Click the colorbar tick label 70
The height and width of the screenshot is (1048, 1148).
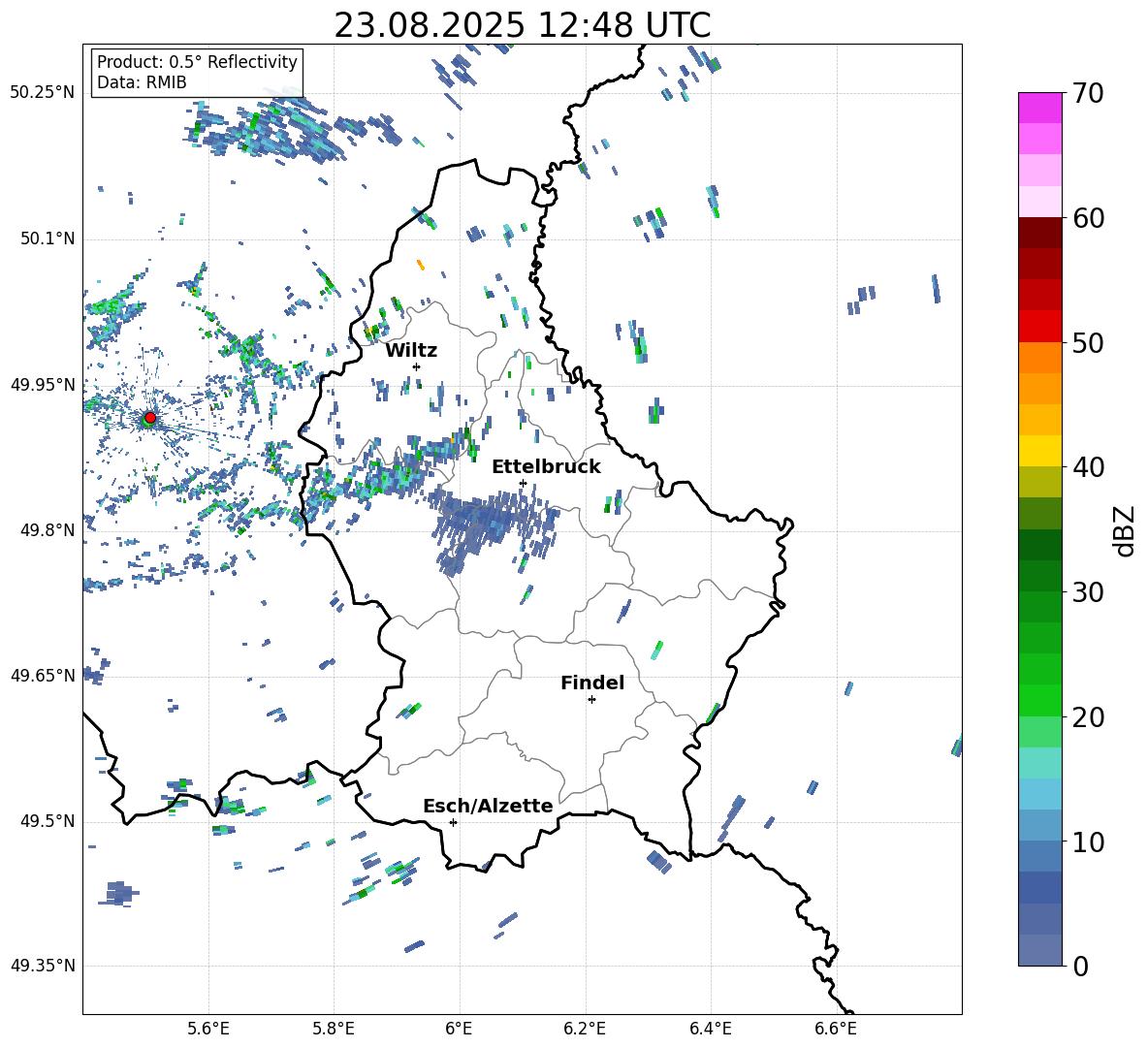coord(1088,94)
